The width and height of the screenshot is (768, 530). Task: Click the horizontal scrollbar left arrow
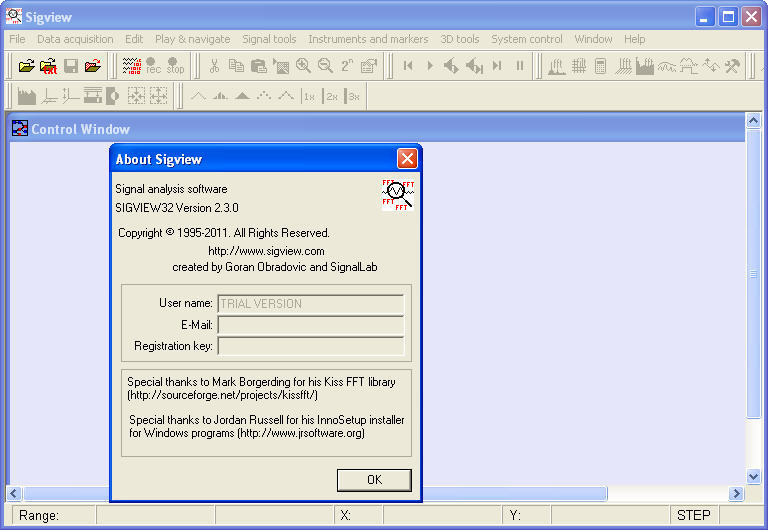(x=14, y=493)
